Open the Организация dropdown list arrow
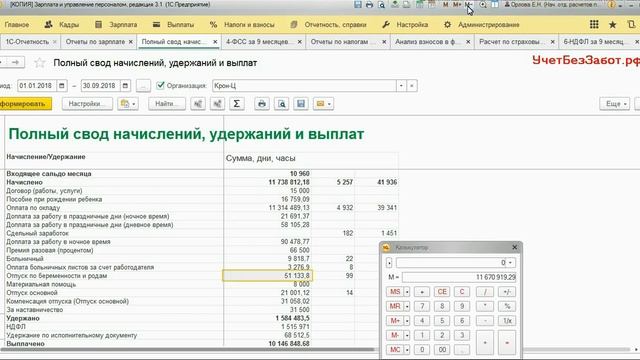 tap(401, 86)
